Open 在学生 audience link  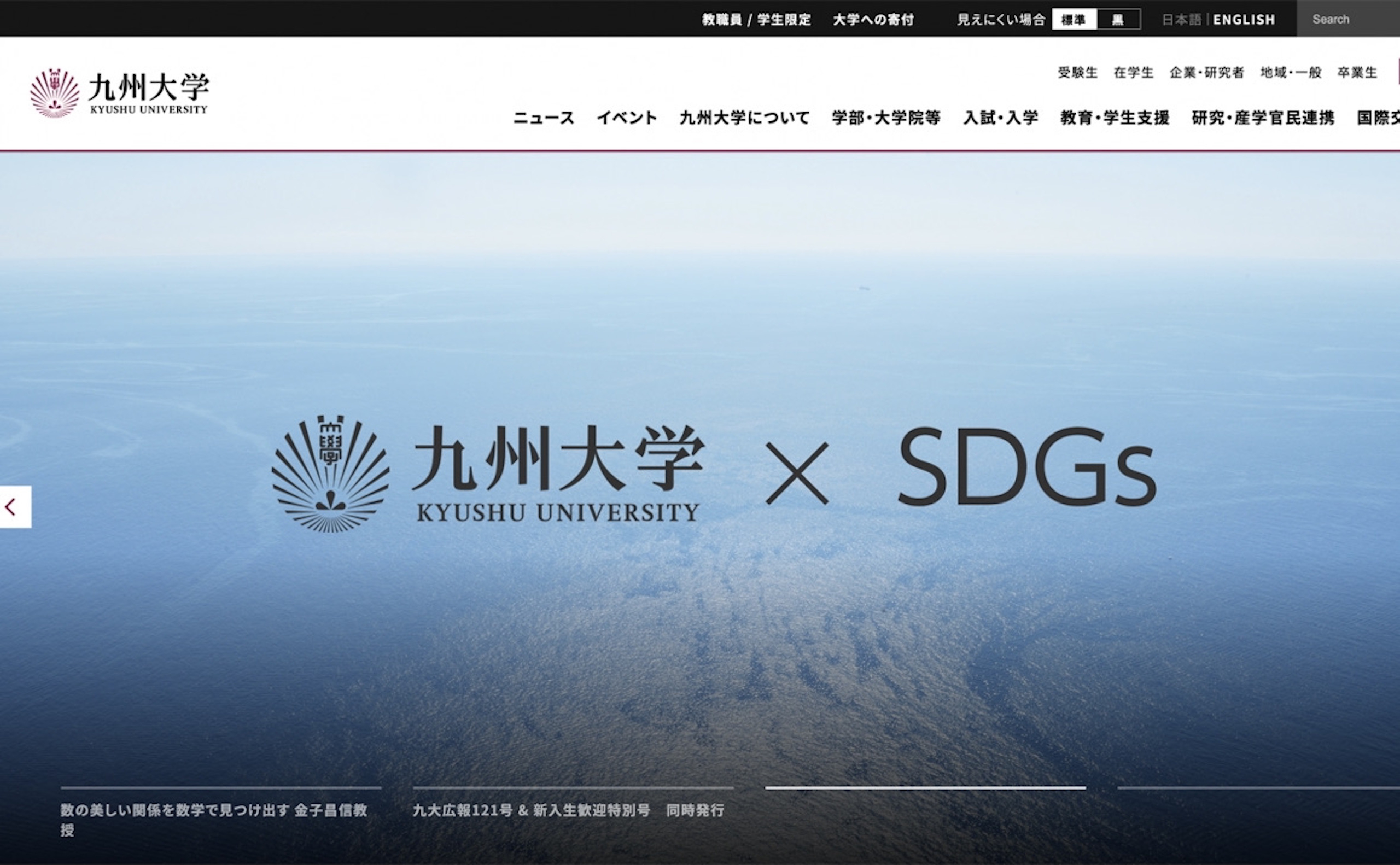tap(1133, 73)
